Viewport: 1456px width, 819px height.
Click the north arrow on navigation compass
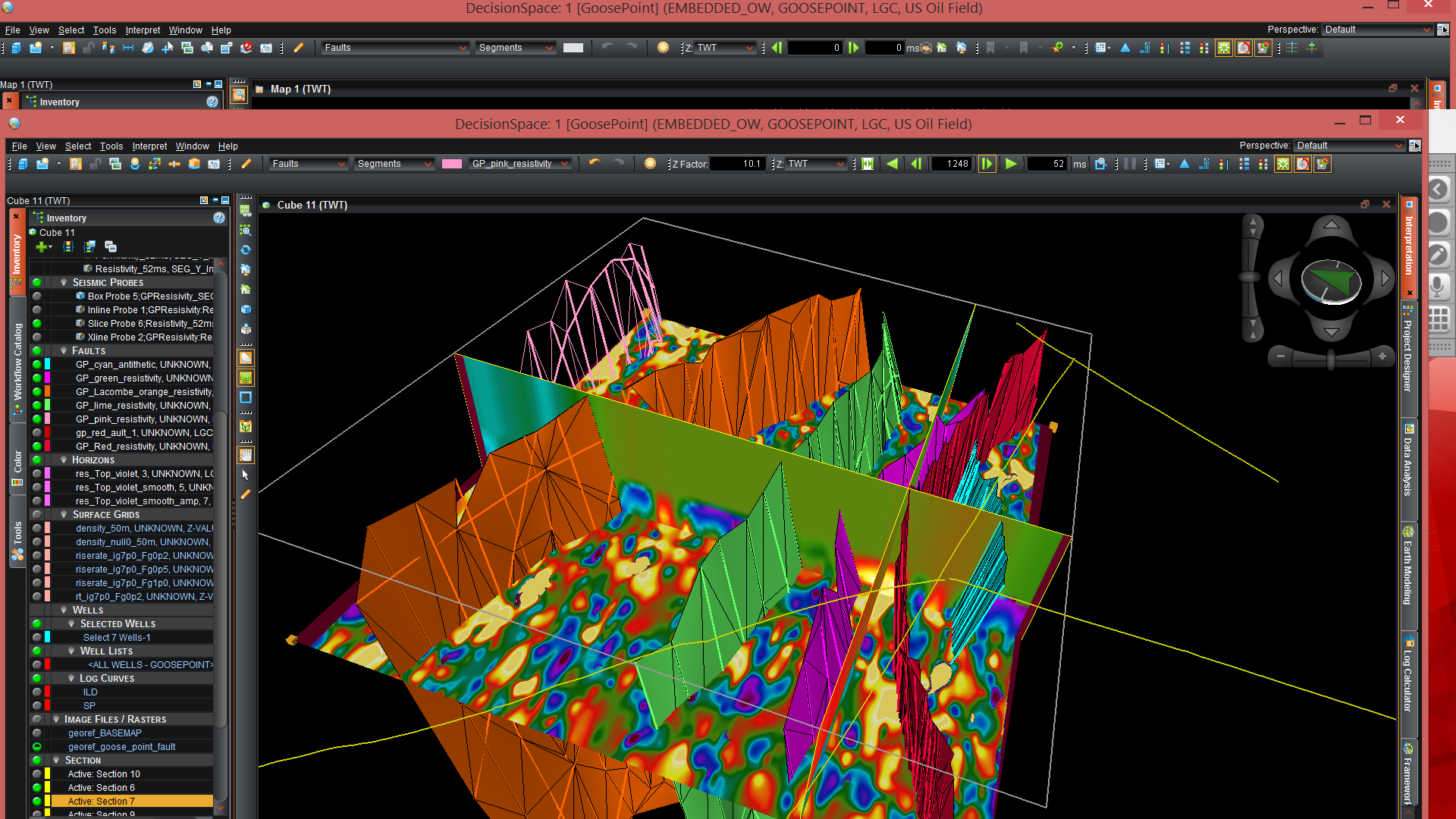click(x=1332, y=224)
